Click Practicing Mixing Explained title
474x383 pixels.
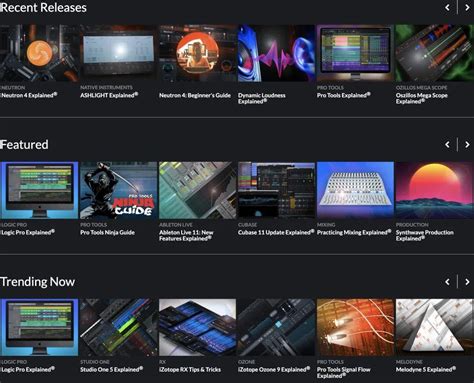tap(354, 232)
